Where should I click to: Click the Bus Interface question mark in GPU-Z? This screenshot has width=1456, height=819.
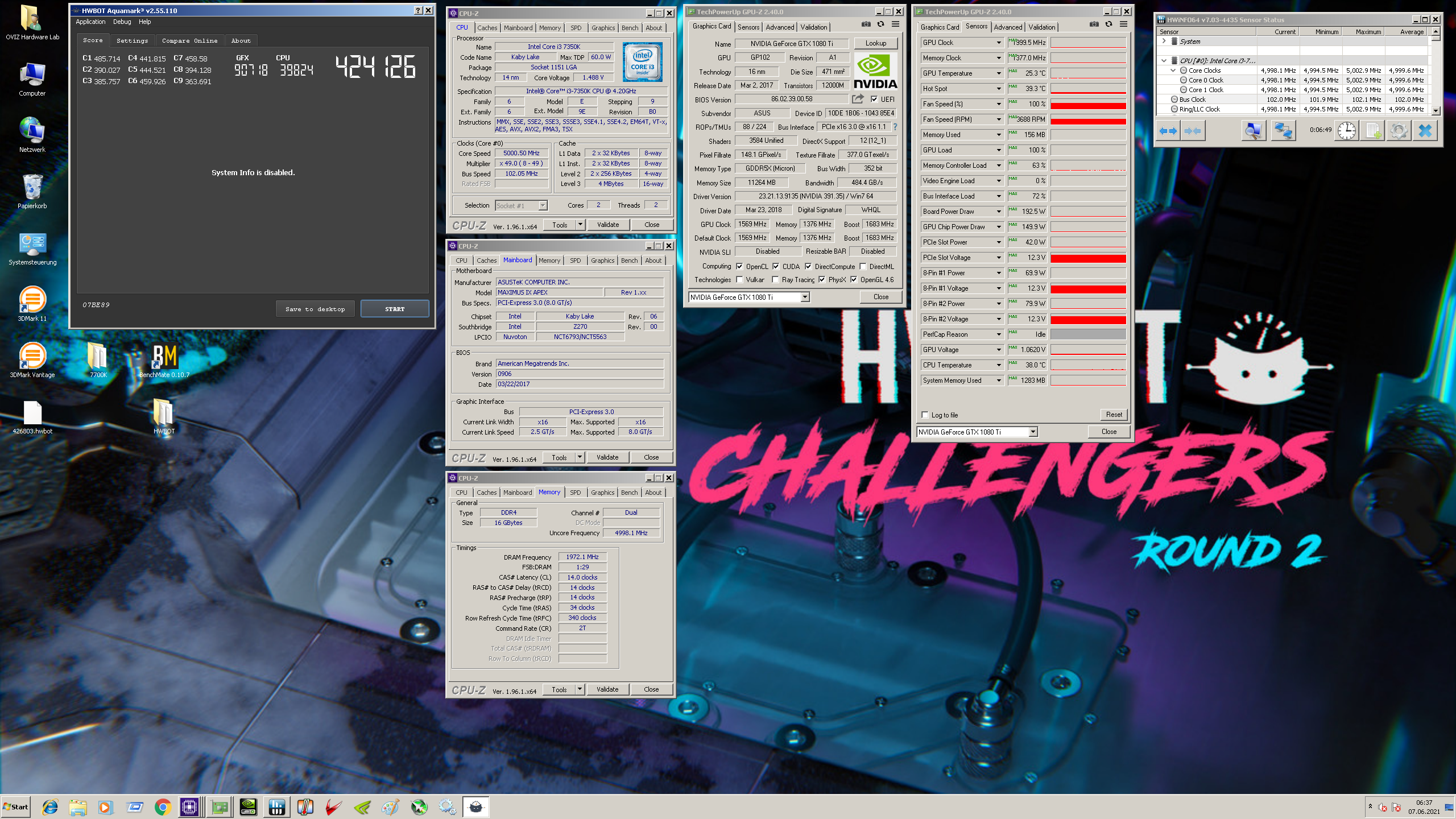coord(895,127)
